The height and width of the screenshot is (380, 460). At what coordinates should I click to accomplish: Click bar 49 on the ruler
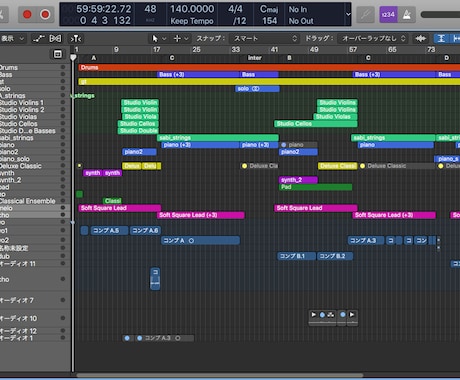(314, 50)
